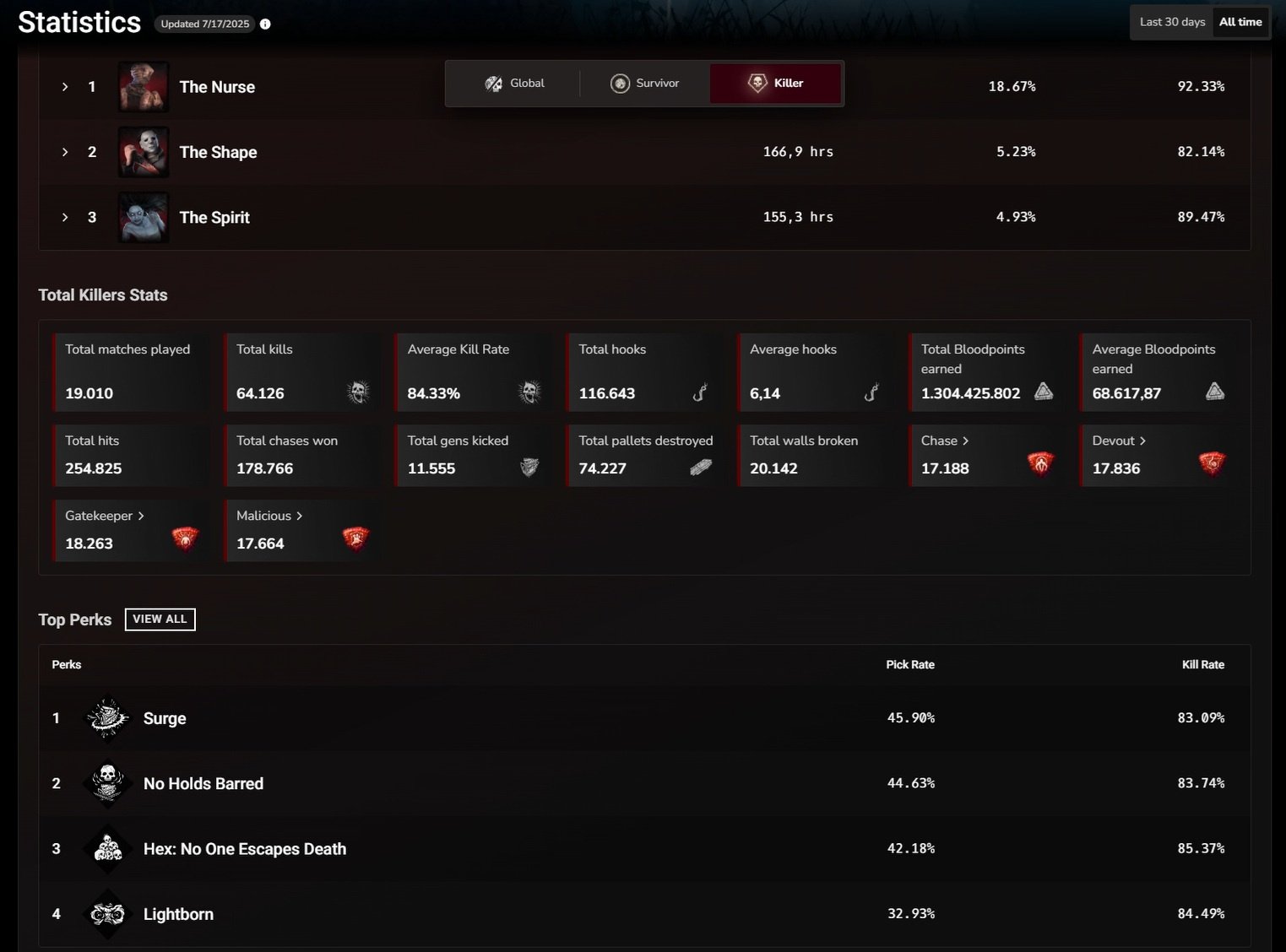1286x952 pixels.
Task: Click the Killer tab skull icon
Action: [x=757, y=83]
